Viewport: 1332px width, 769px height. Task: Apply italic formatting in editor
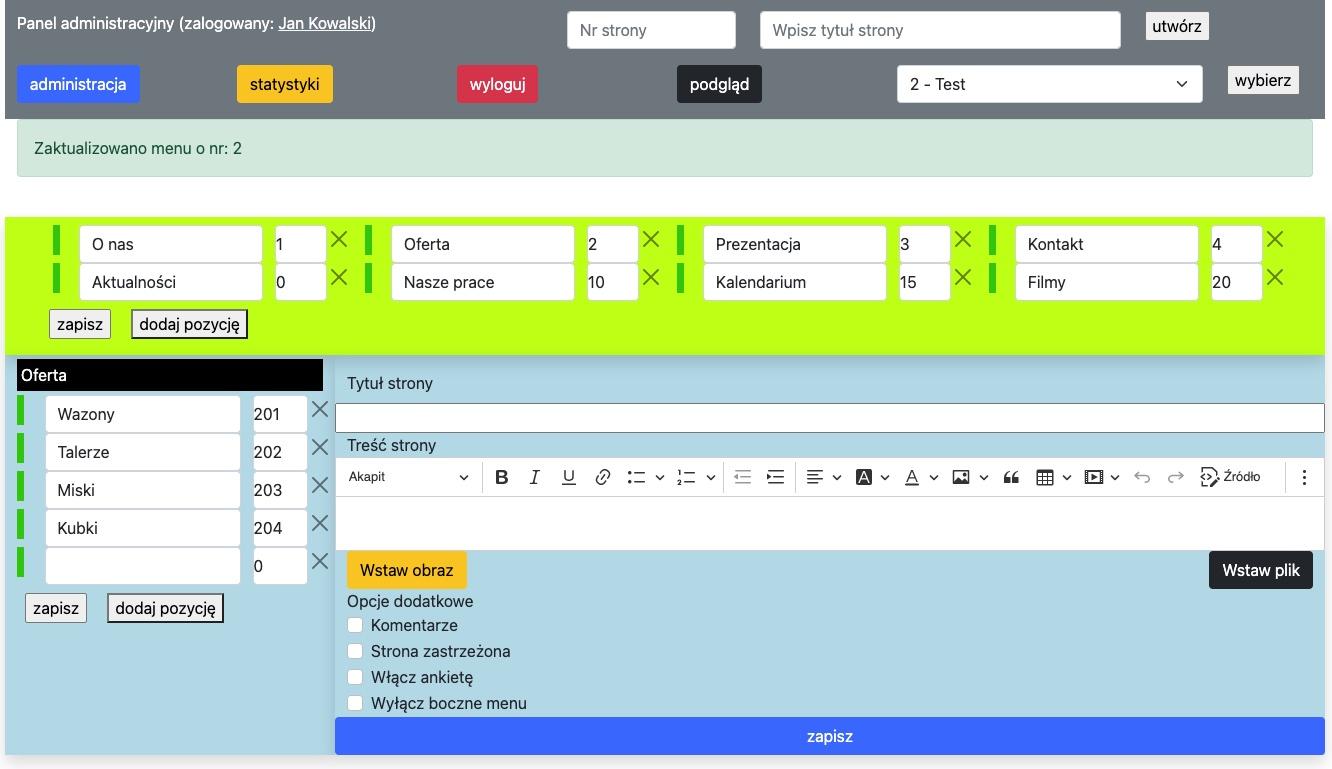tap(535, 477)
